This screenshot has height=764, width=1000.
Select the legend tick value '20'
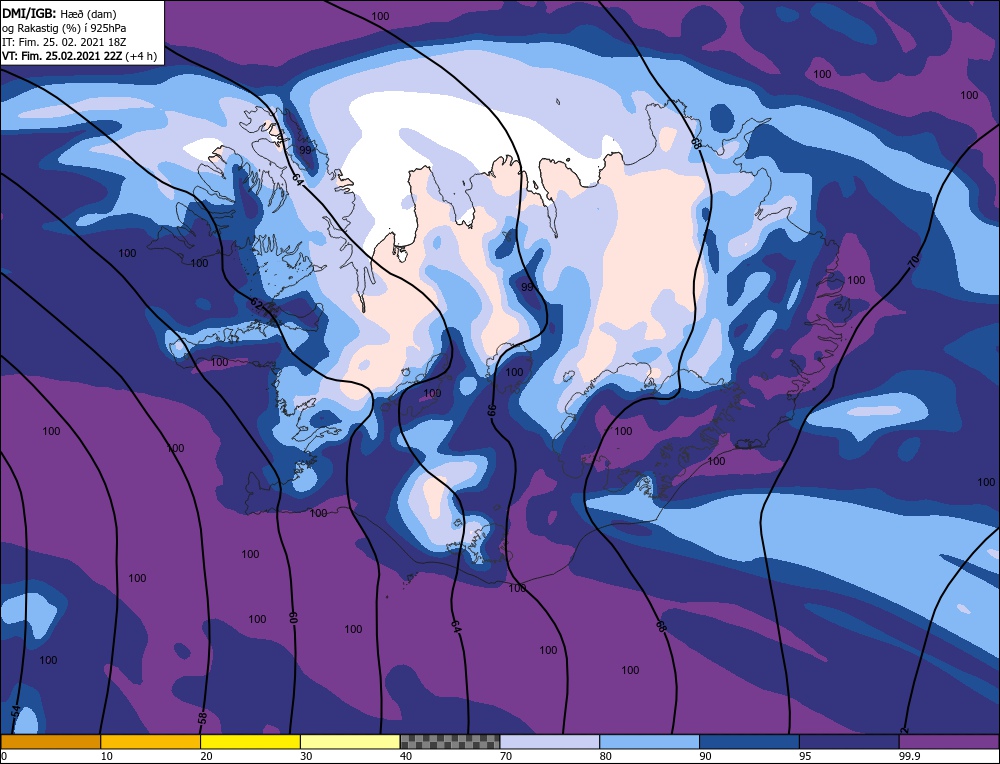click(207, 756)
